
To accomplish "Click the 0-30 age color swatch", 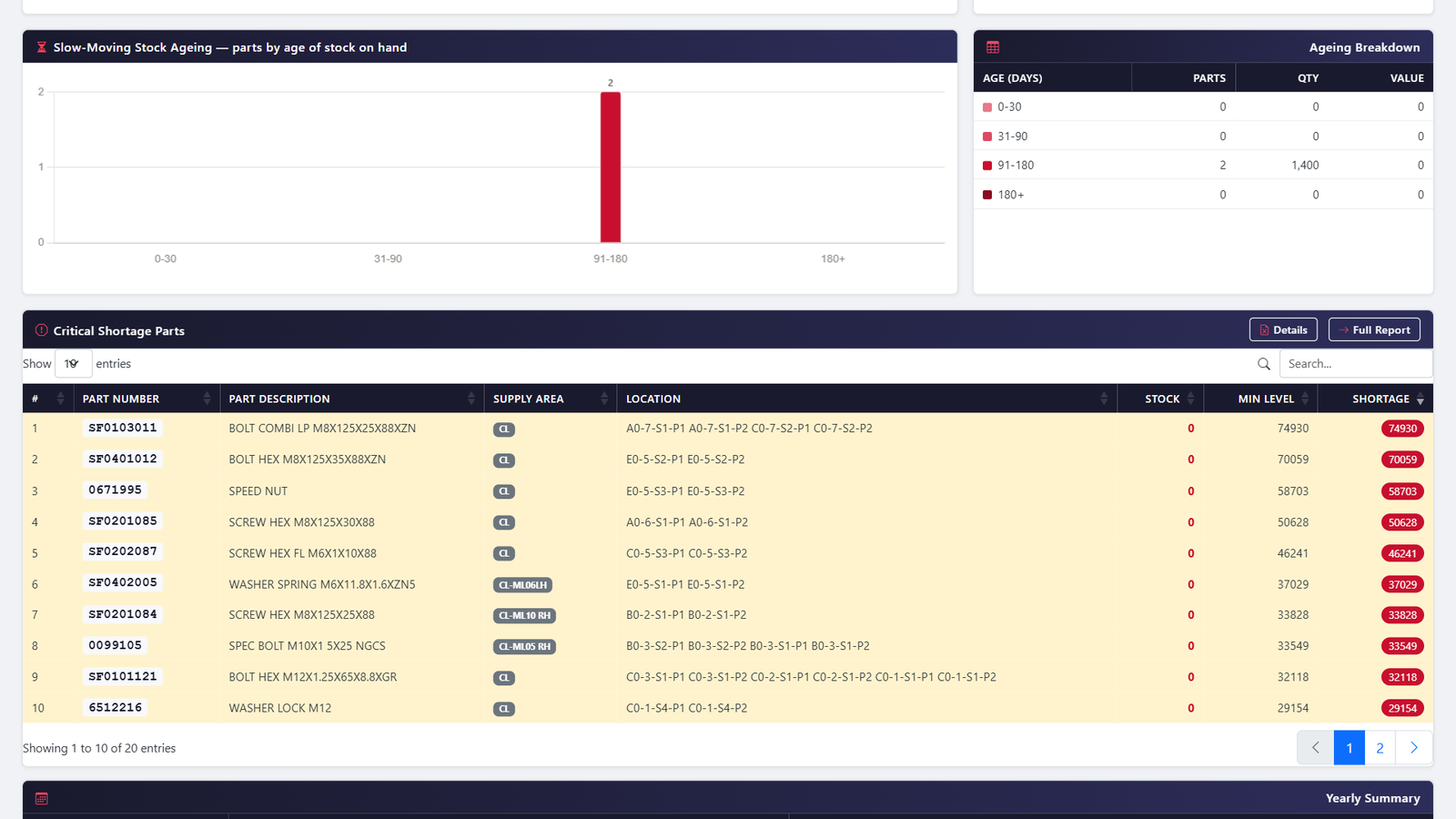I will click(987, 107).
